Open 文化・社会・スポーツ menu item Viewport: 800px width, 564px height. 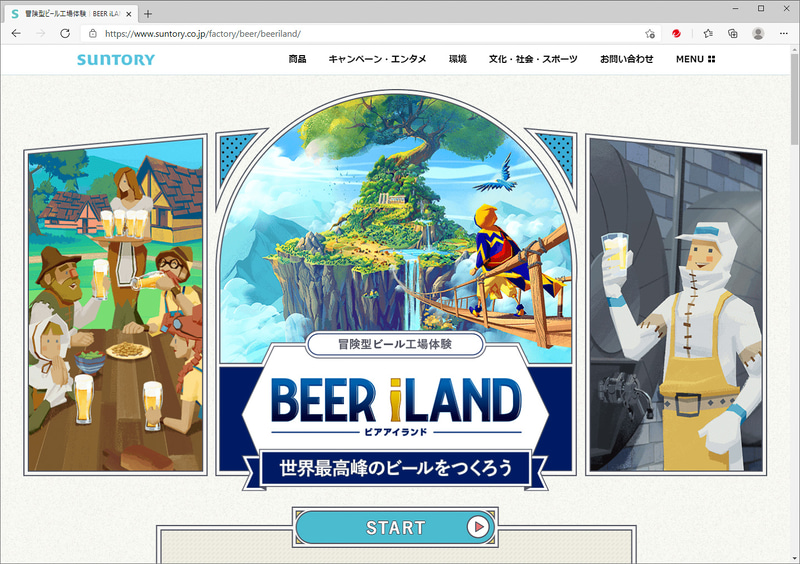533,59
